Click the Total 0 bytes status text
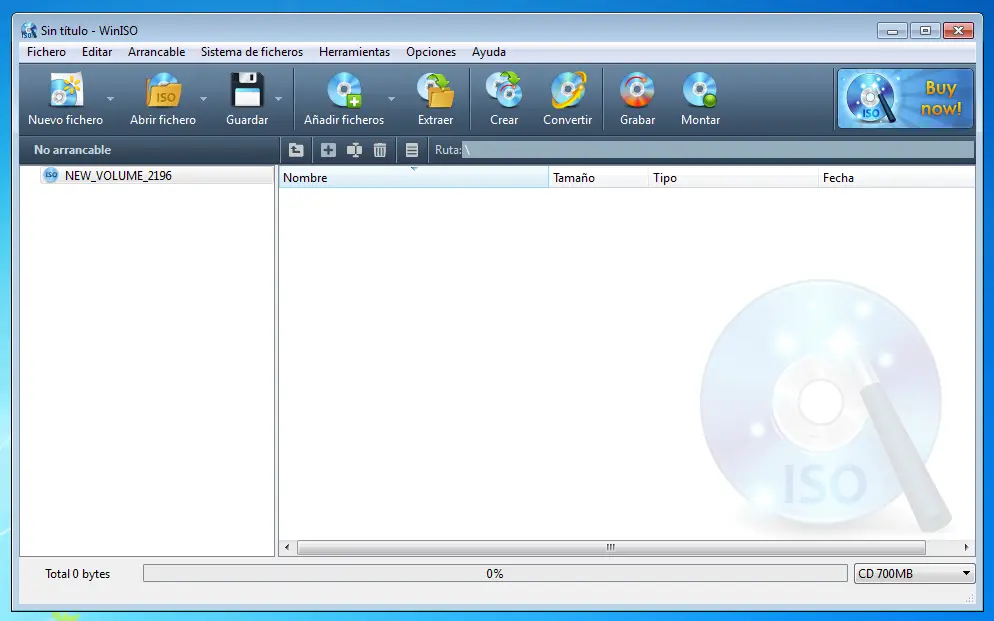Screen dimensions: 994x621 pos(77,573)
